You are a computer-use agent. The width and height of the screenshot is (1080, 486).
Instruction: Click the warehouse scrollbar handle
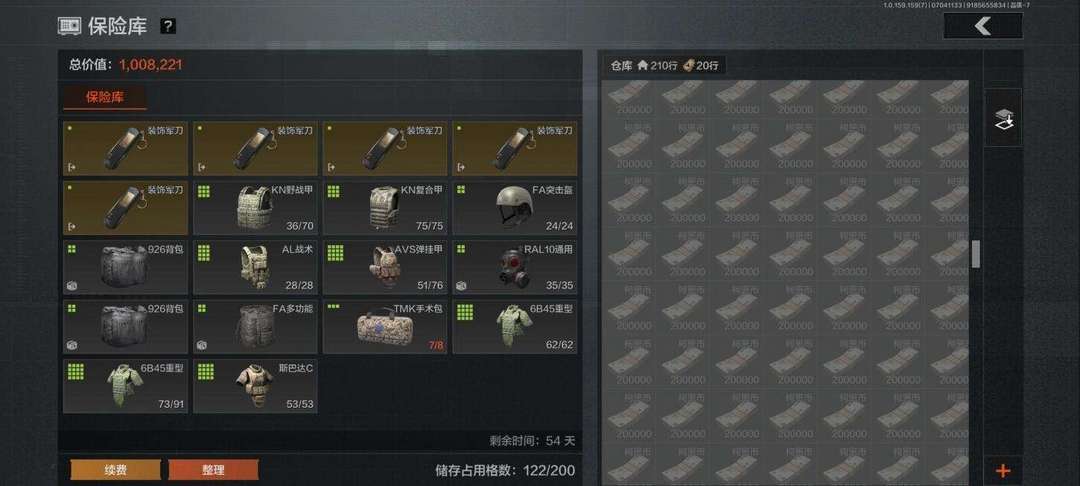pyautogui.click(x=975, y=254)
